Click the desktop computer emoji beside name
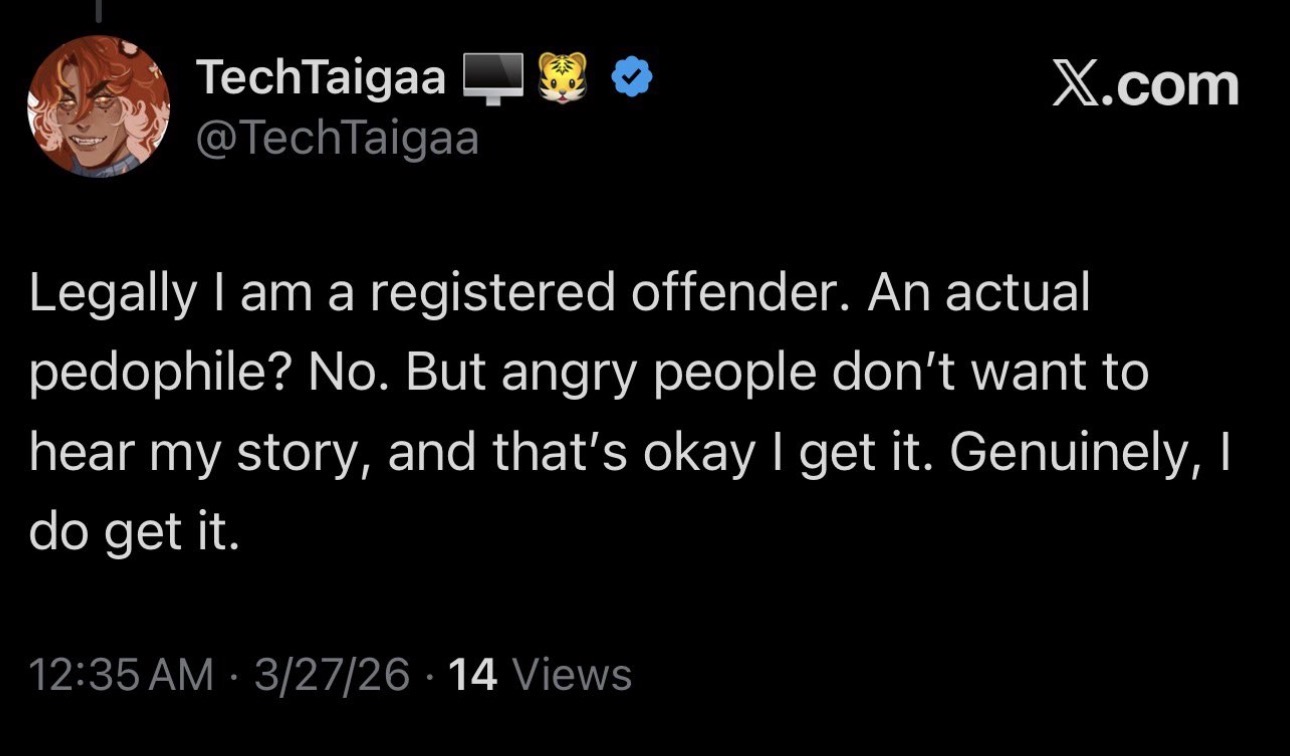The width and height of the screenshot is (1290, 756). point(493,80)
